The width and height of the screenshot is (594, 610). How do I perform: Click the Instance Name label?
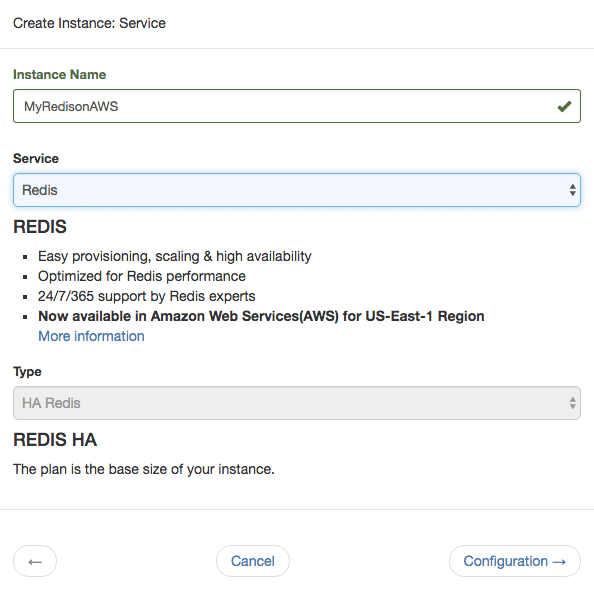coord(60,74)
